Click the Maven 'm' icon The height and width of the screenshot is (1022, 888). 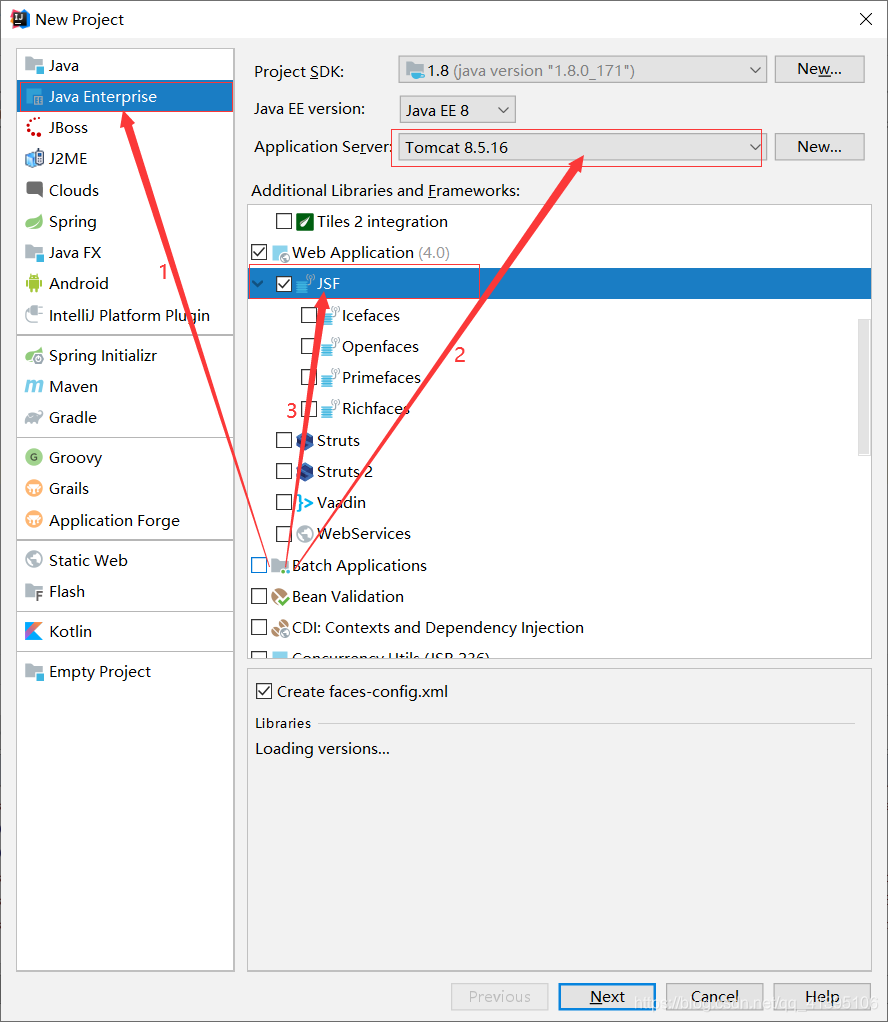pos(34,387)
